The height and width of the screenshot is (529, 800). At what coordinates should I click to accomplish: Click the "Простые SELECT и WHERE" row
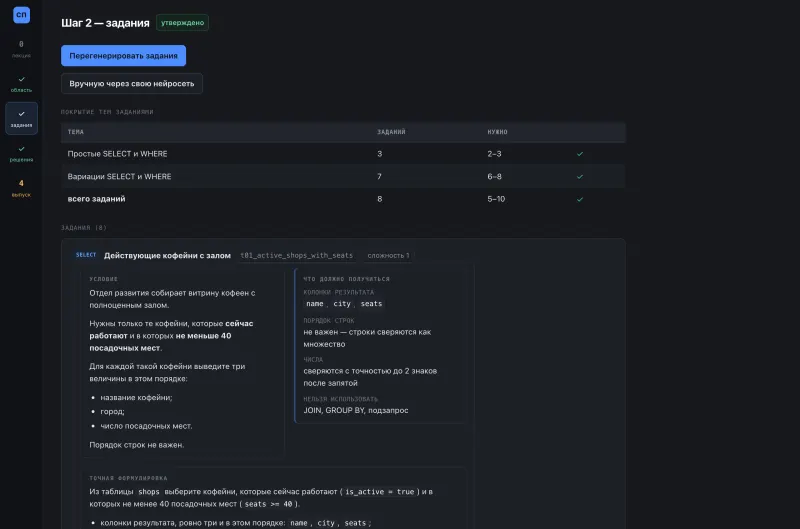tap(343, 154)
